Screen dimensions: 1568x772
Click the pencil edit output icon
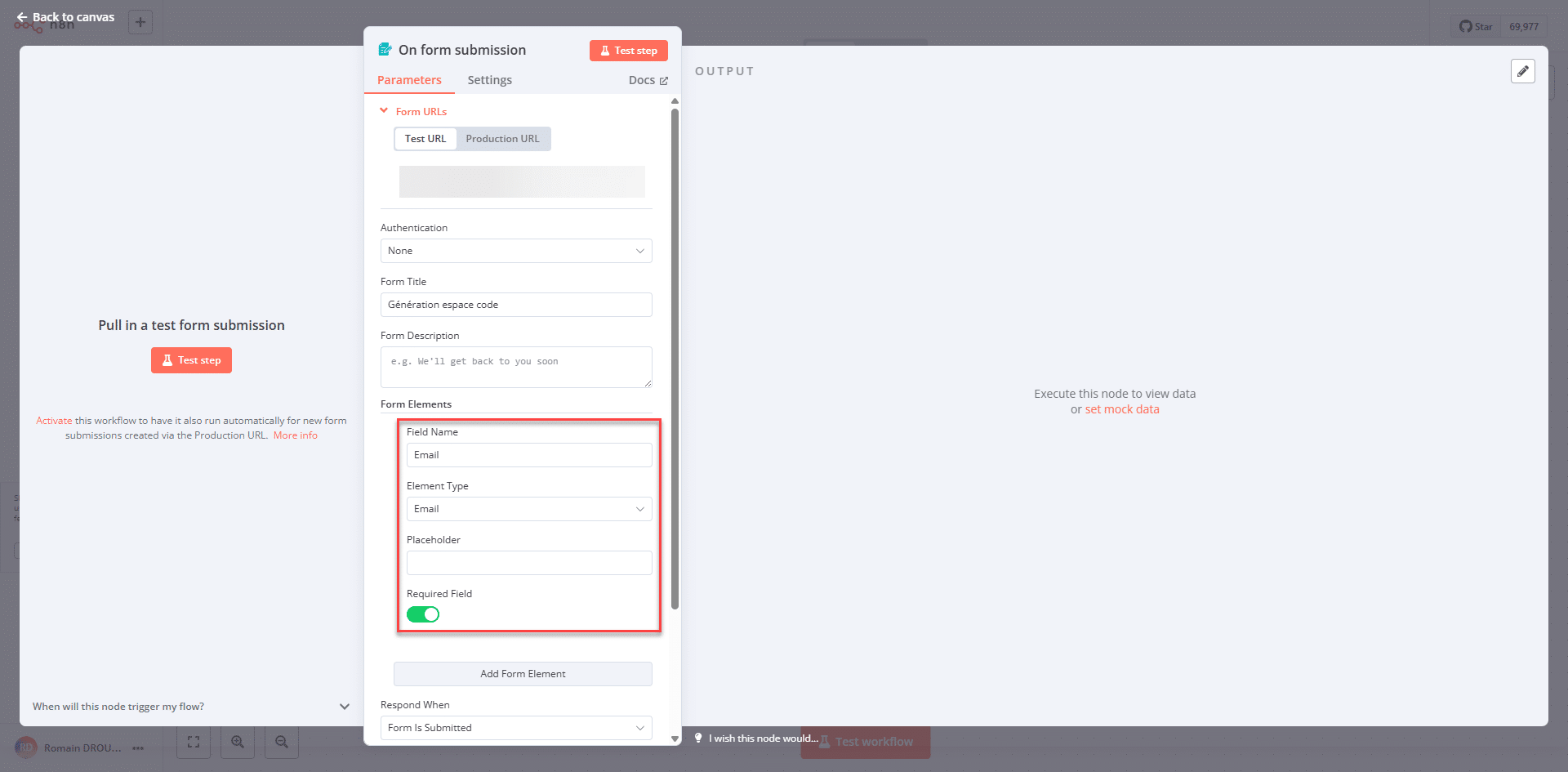1522,71
